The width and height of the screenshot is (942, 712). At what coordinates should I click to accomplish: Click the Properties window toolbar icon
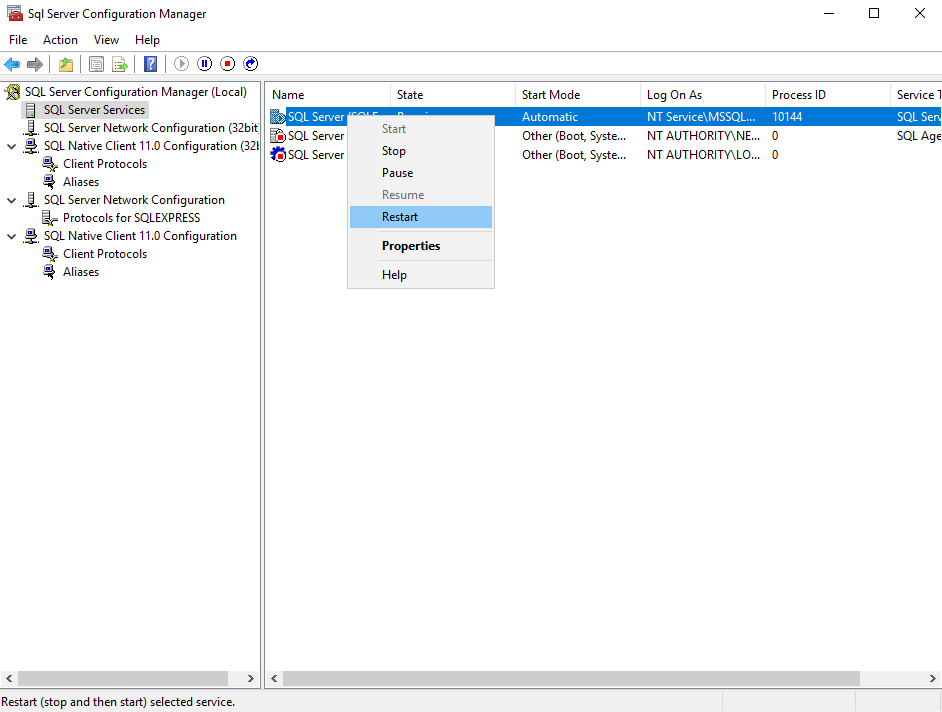click(x=95, y=63)
